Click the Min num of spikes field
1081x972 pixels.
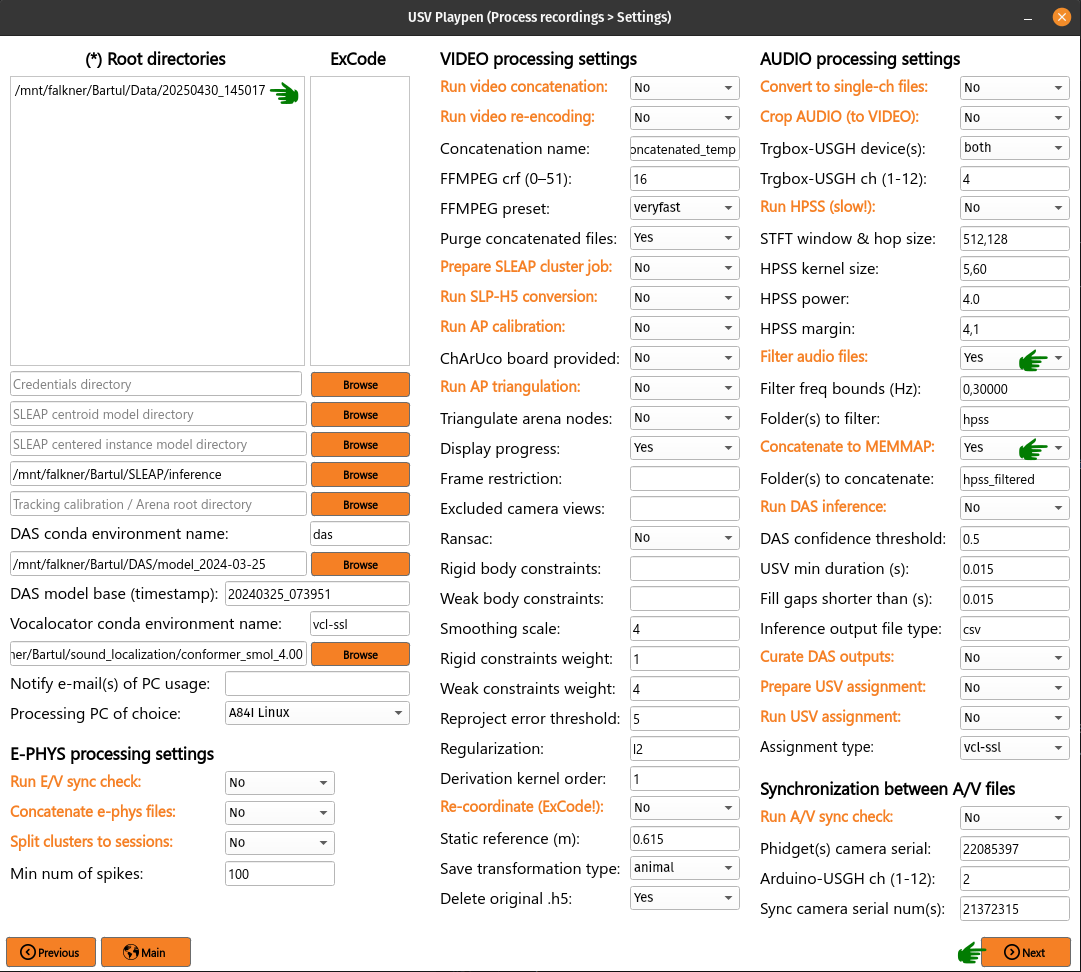(x=279, y=874)
